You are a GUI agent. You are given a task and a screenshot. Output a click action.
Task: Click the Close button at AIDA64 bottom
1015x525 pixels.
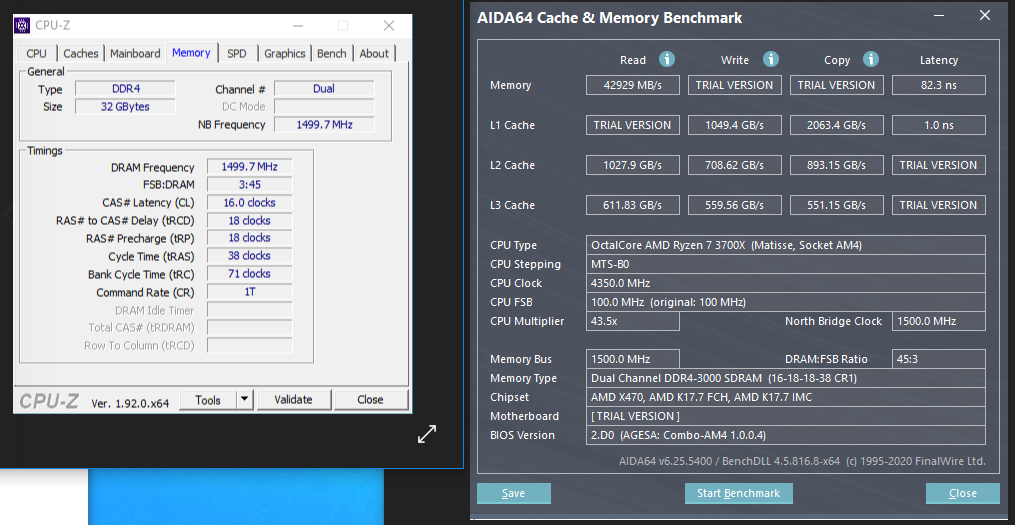(963, 493)
